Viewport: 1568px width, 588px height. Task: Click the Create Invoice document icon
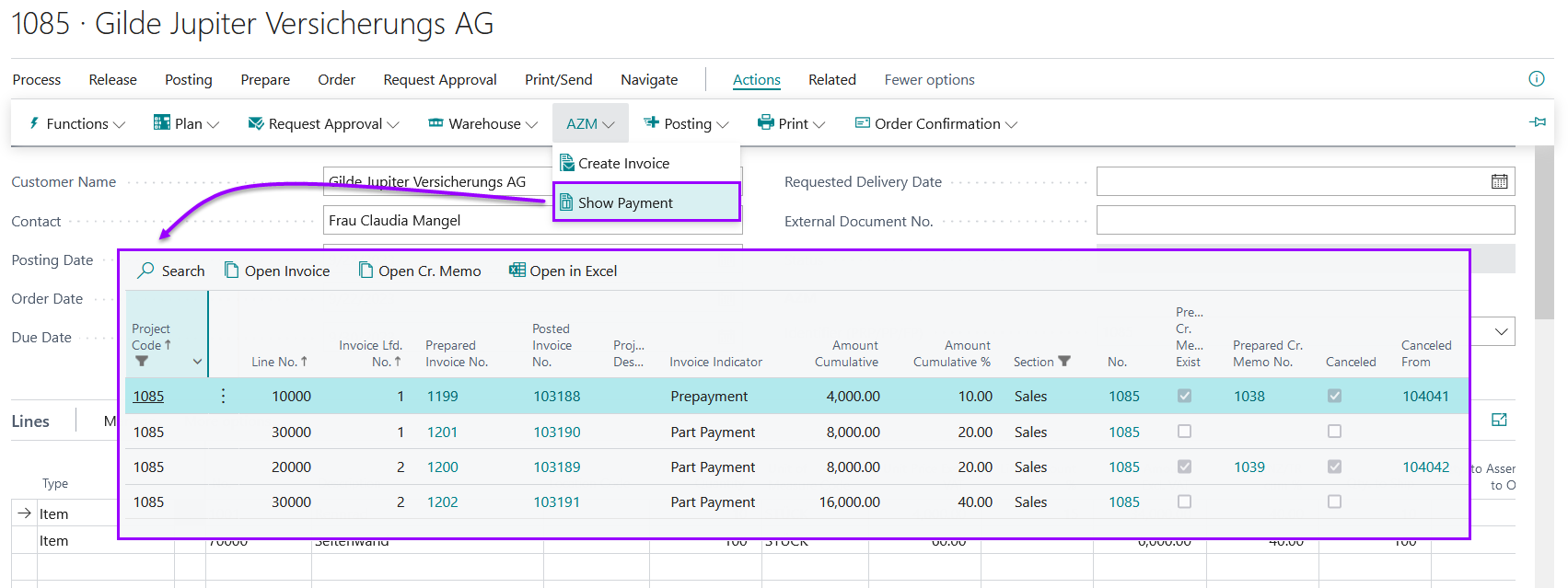(x=567, y=163)
